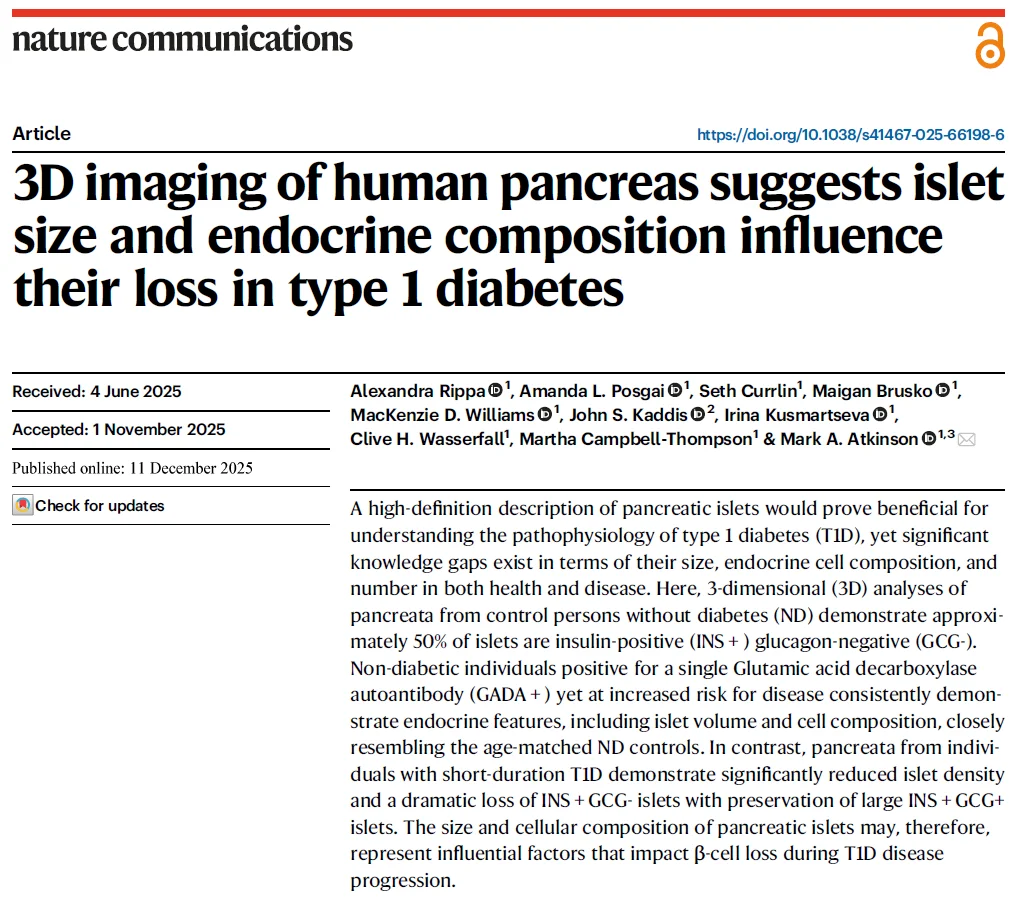Click the email envelope icon for corresponding author
This screenshot has height=918, width=1019.
(x=967, y=439)
